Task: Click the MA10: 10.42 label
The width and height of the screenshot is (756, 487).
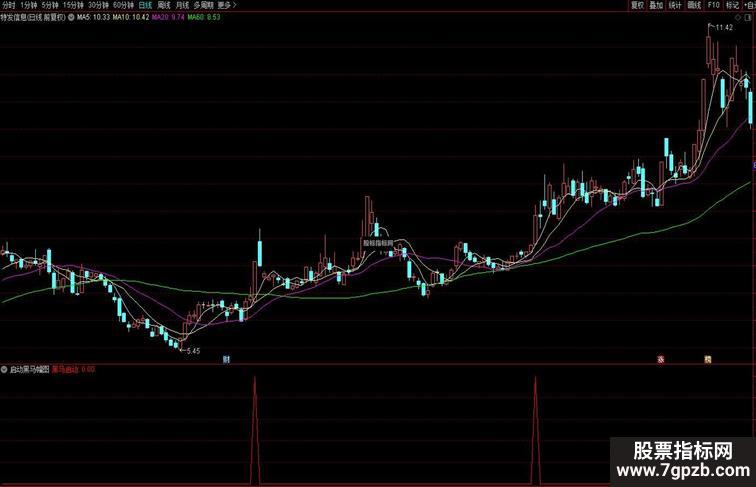Action: [131, 17]
